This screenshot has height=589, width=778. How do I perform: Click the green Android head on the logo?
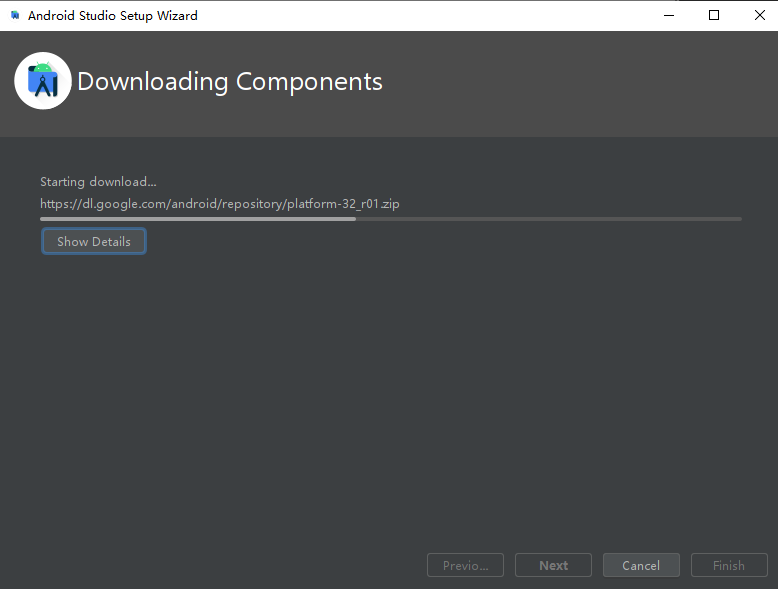pyautogui.click(x=43, y=68)
